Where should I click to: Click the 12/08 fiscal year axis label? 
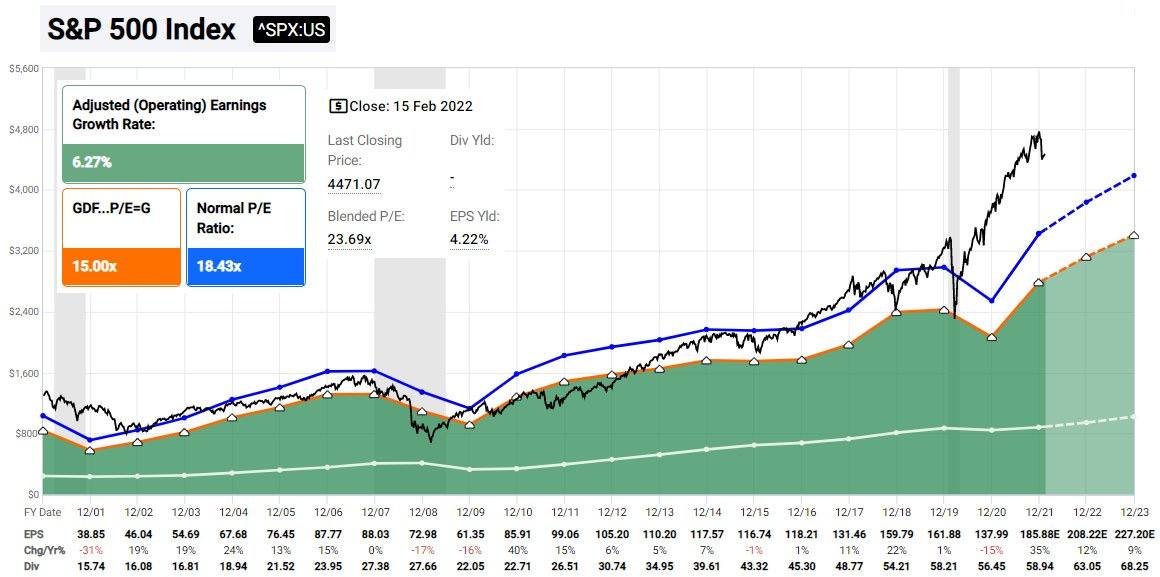(422, 512)
